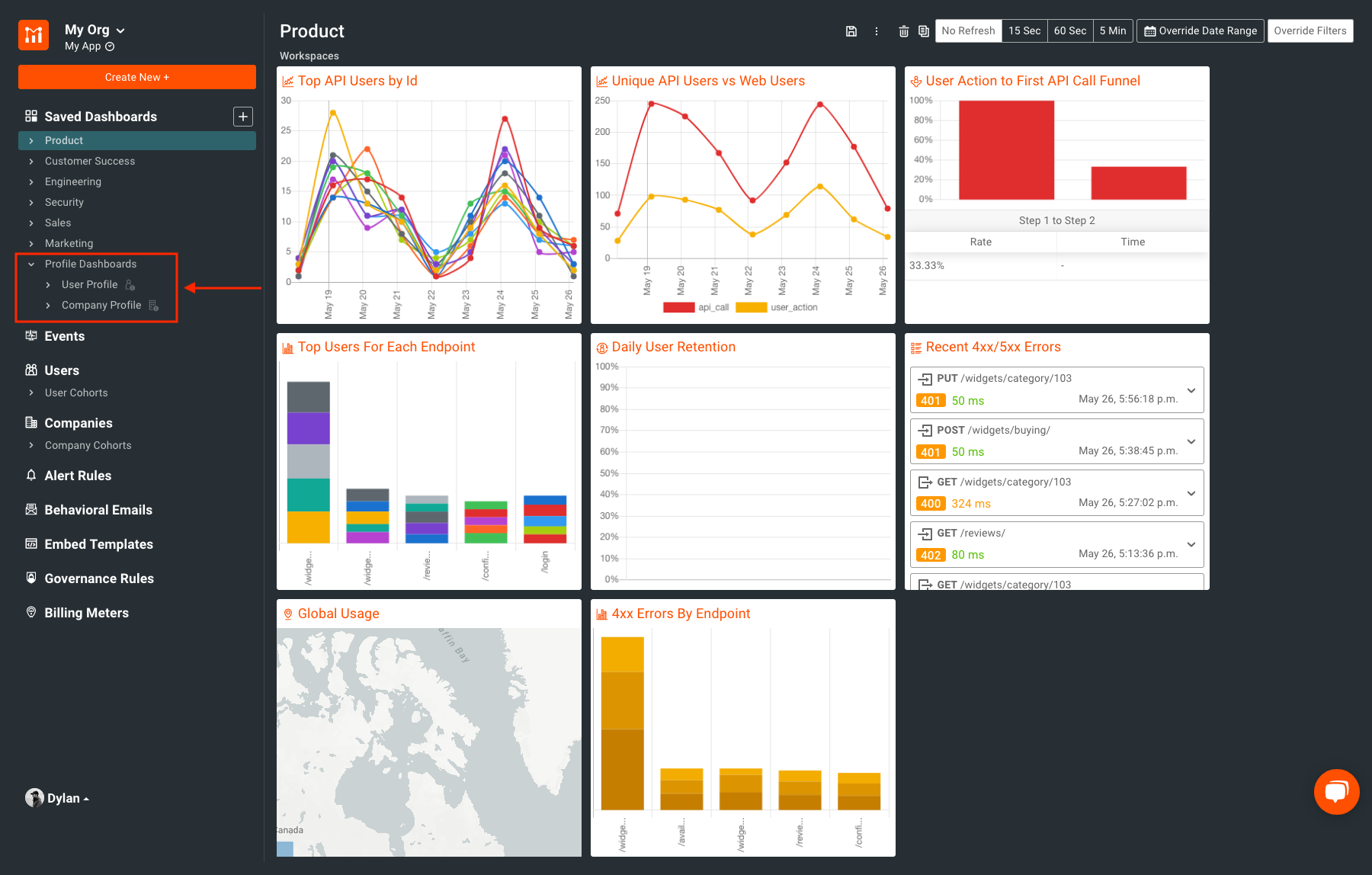Image resolution: width=1372 pixels, height=875 pixels.
Task: Set dashboard to No Refresh
Action: [x=968, y=30]
